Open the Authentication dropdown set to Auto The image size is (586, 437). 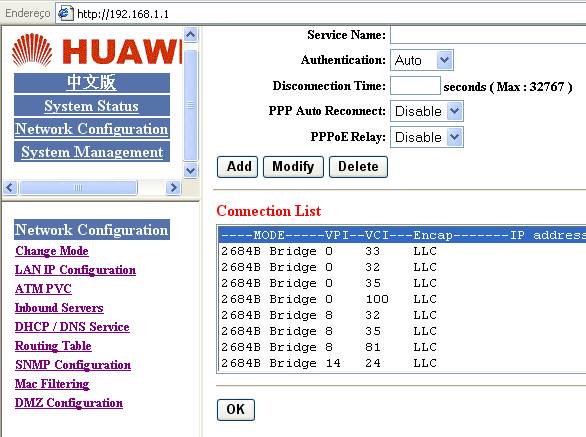click(422, 60)
